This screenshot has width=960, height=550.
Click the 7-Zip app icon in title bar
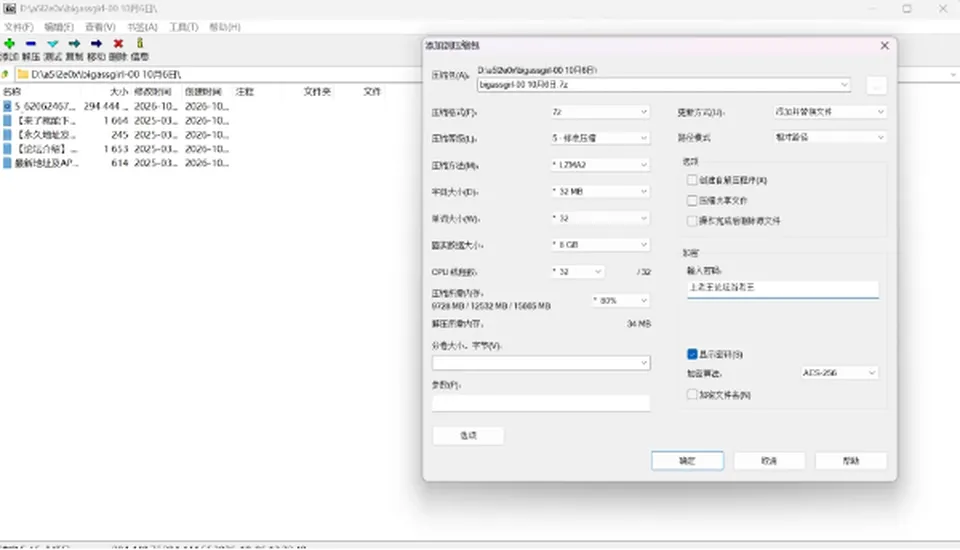coord(9,9)
